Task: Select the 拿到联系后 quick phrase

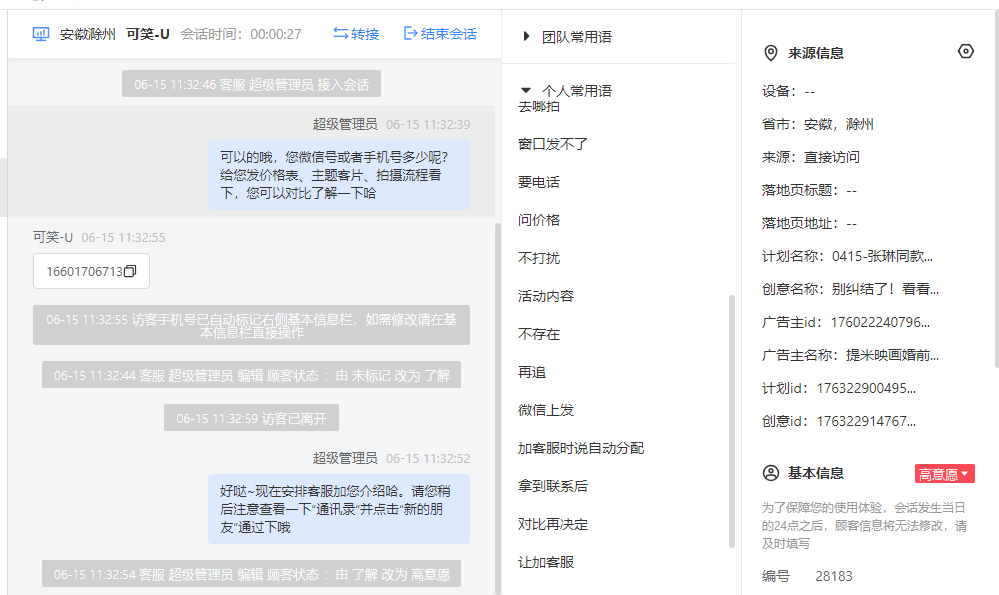Action: click(x=553, y=486)
